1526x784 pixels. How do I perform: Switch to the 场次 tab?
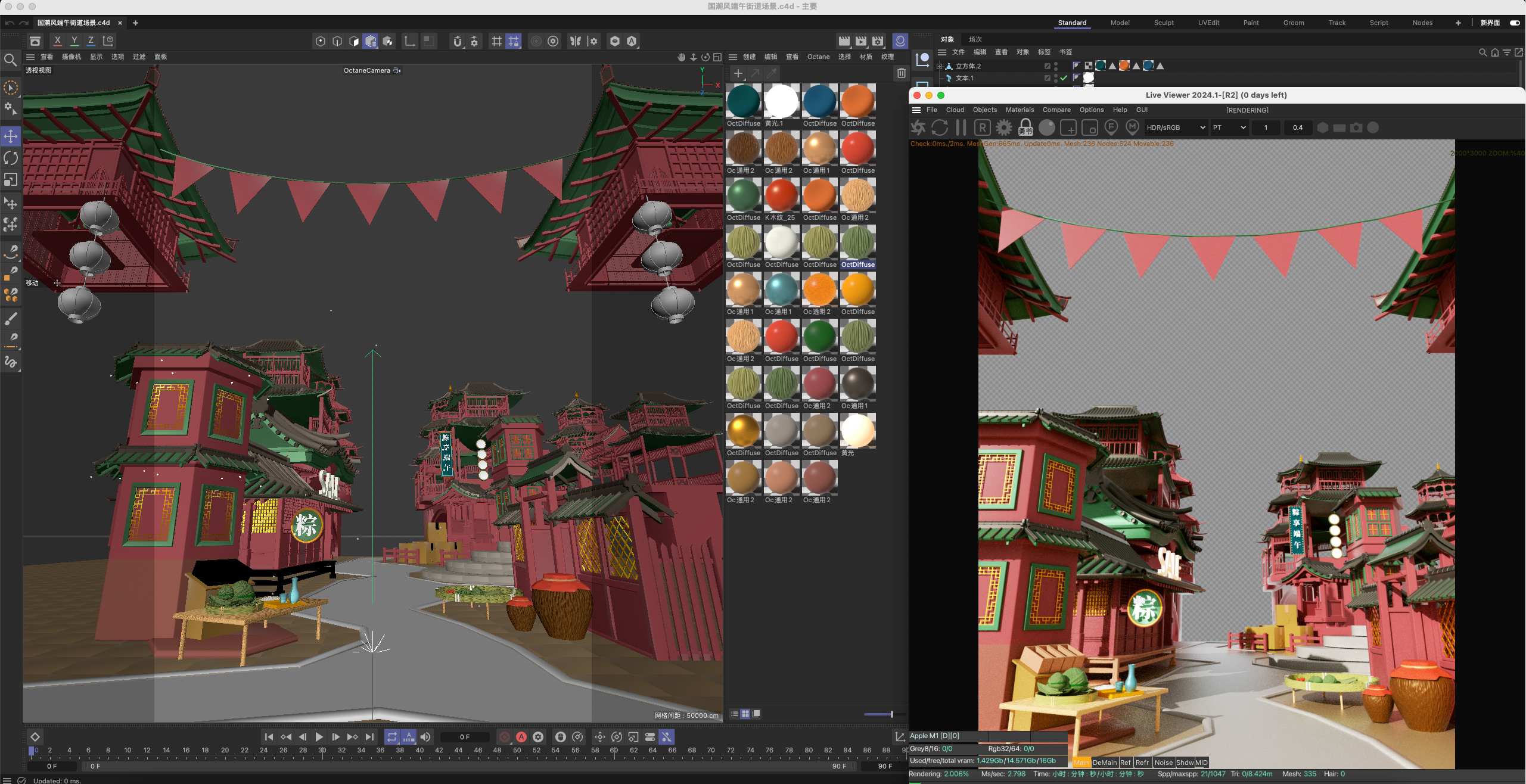975,39
